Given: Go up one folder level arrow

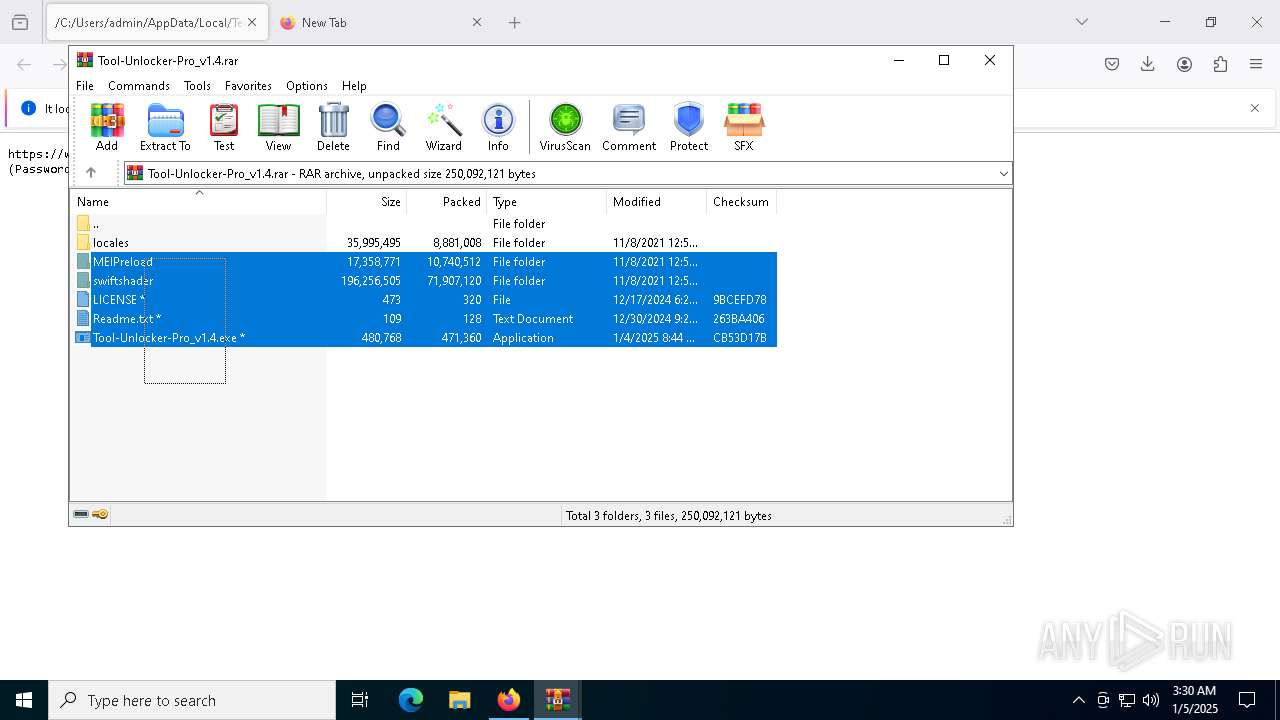Looking at the screenshot, I should 91,173.
